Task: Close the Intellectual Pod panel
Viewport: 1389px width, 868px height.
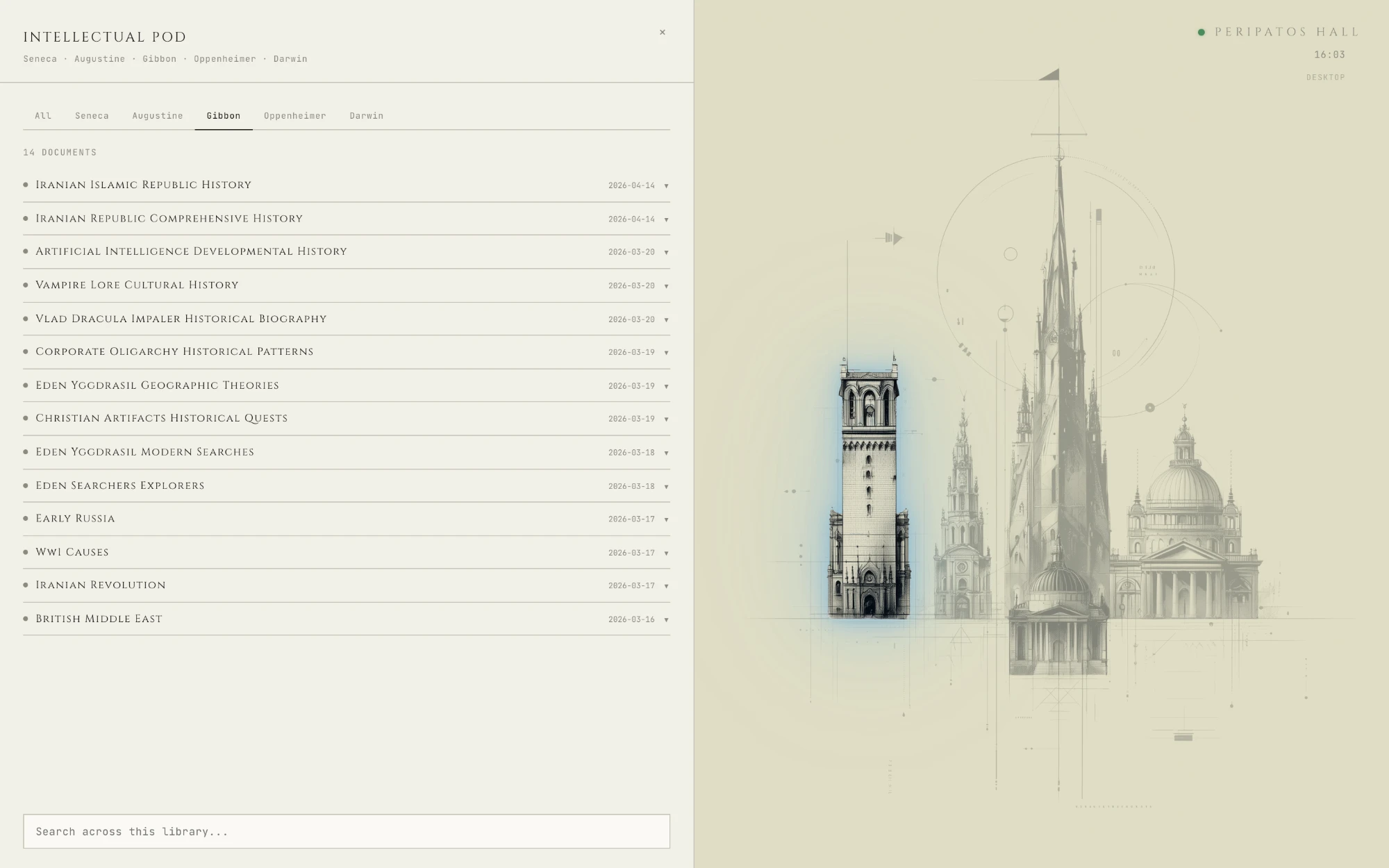Action: point(662,32)
